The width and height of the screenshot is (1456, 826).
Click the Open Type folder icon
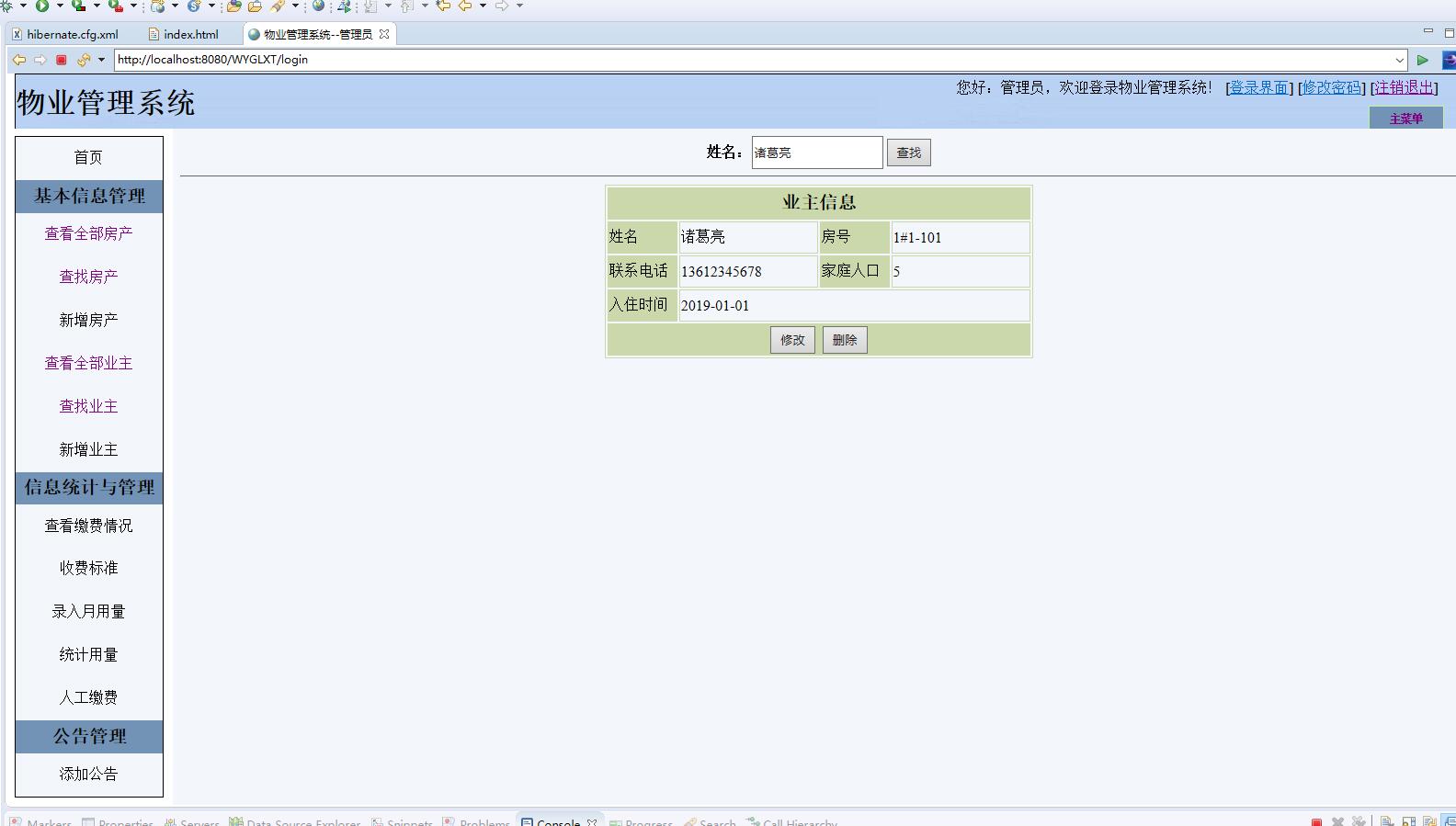234,6
